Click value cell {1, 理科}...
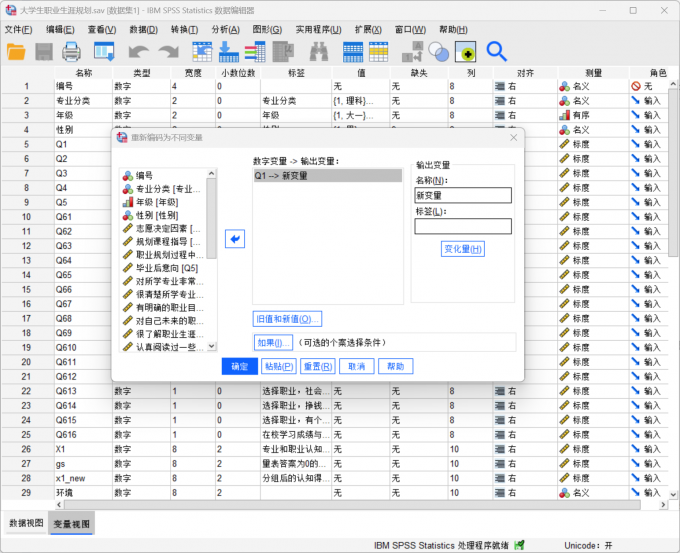 click(x=361, y=101)
